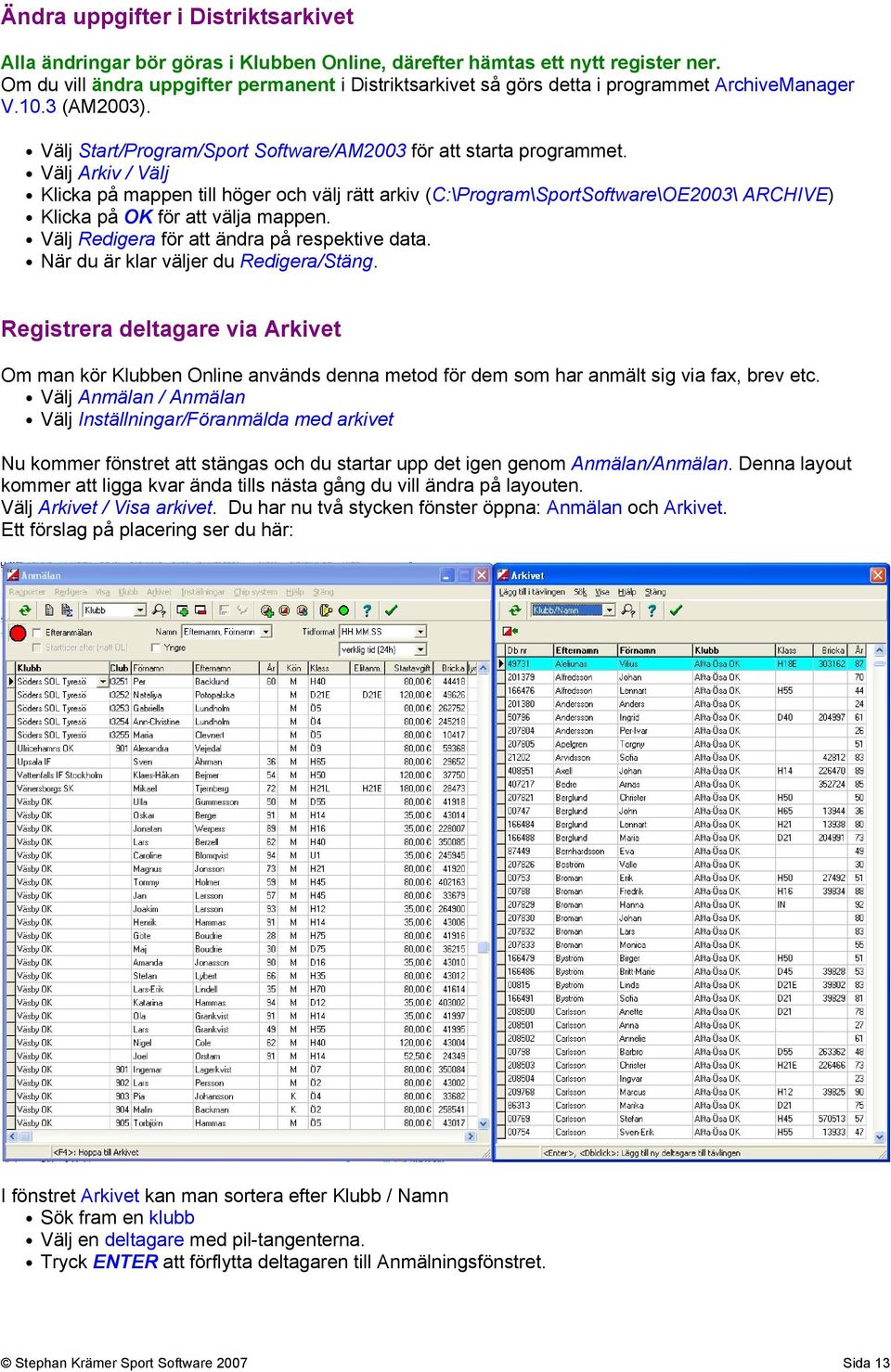Click the magnifier search icon in Anmälan toolbar

click(159, 610)
